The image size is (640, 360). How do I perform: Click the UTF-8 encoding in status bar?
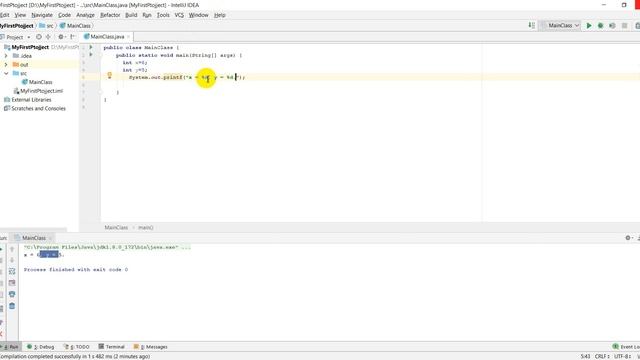tap(622, 356)
